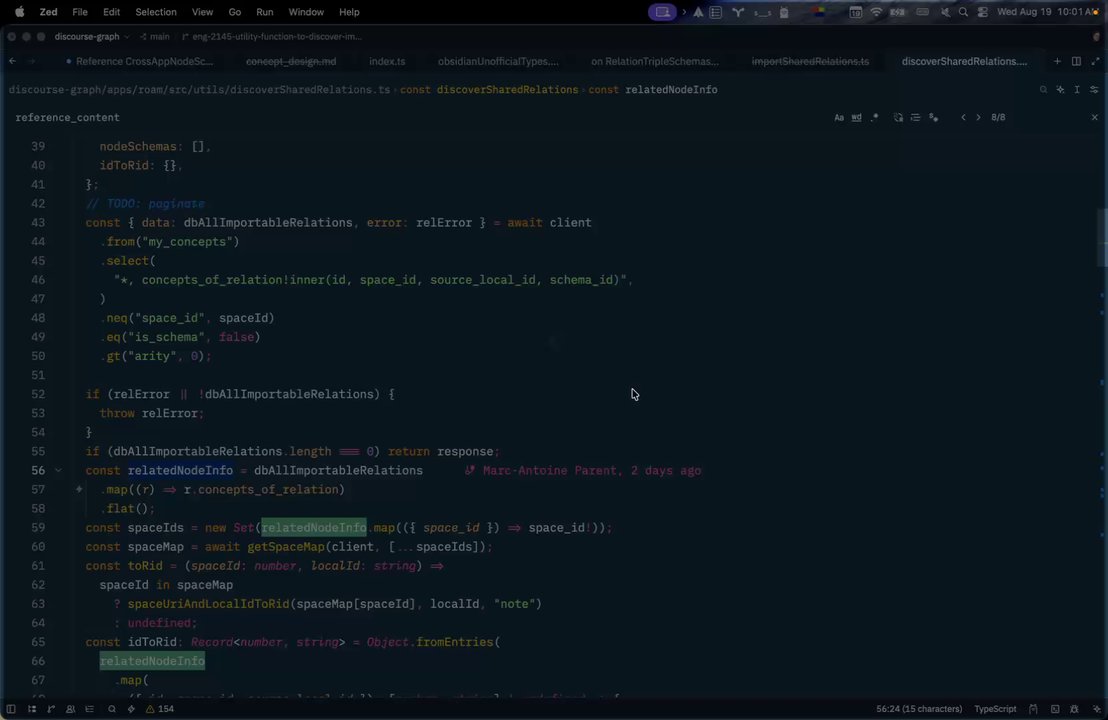The width and height of the screenshot is (1108, 720).
Task: Zoom the editor pane with expand icon
Action: coord(1095,61)
